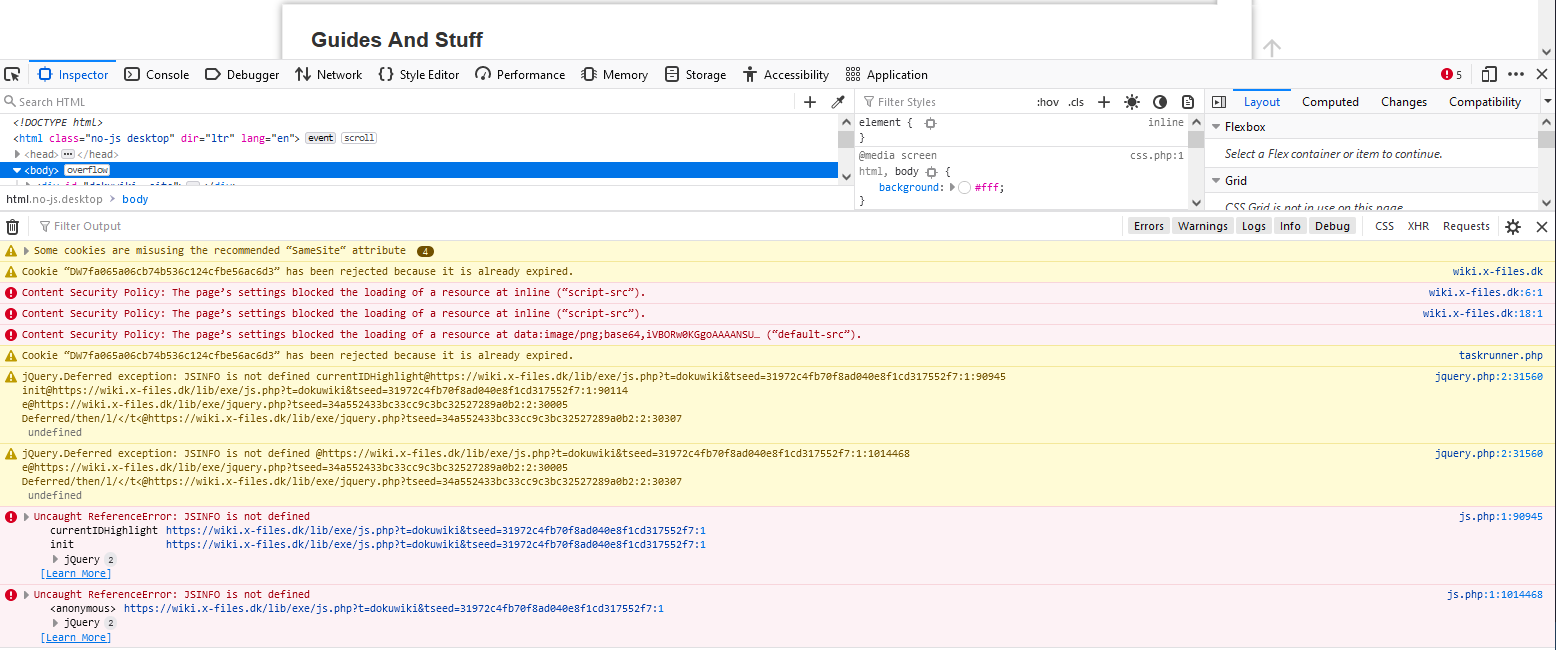Open console settings with the gear icon
The image size is (1556, 650).
[1512, 226]
